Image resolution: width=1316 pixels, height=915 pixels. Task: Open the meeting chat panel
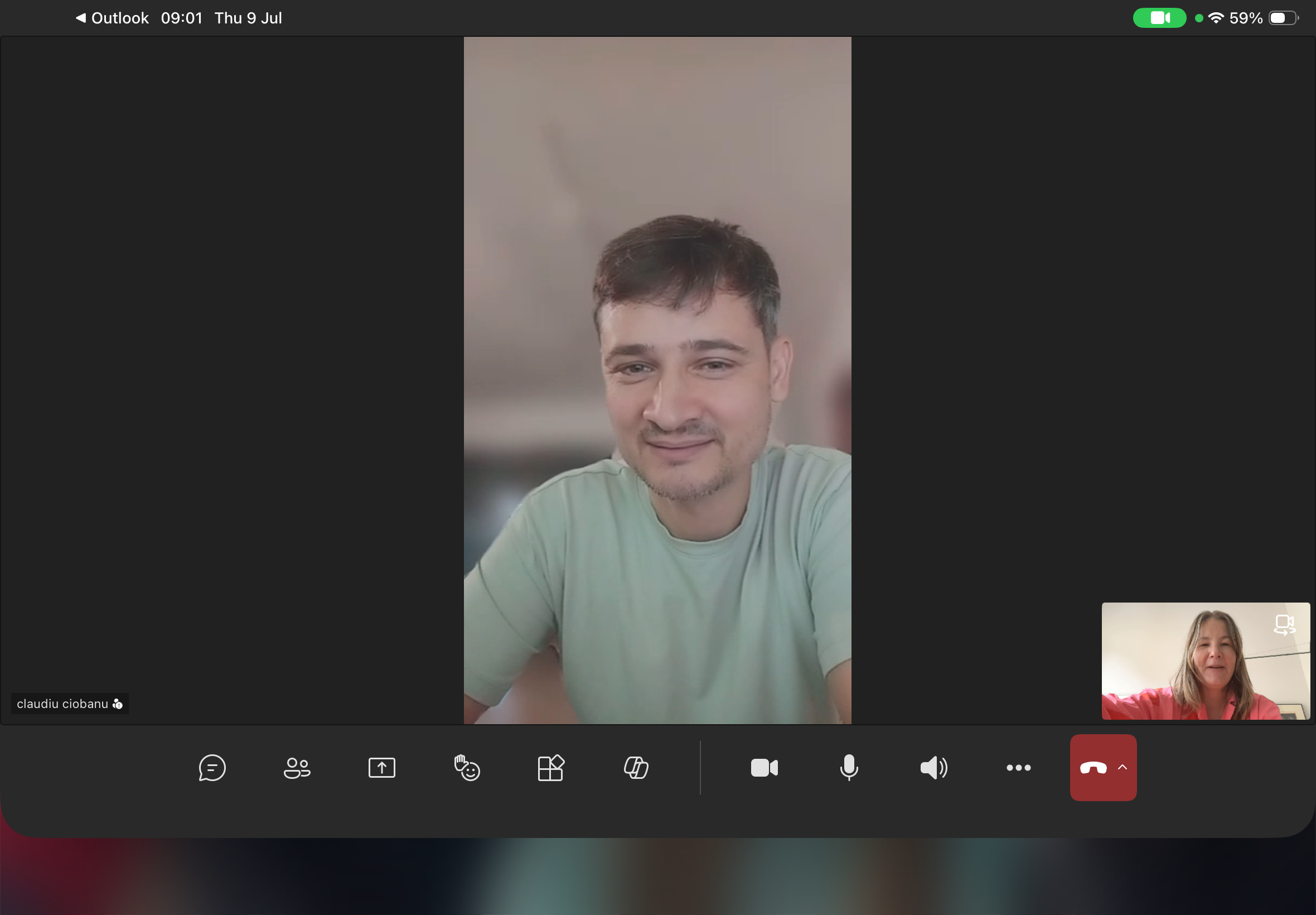point(212,768)
